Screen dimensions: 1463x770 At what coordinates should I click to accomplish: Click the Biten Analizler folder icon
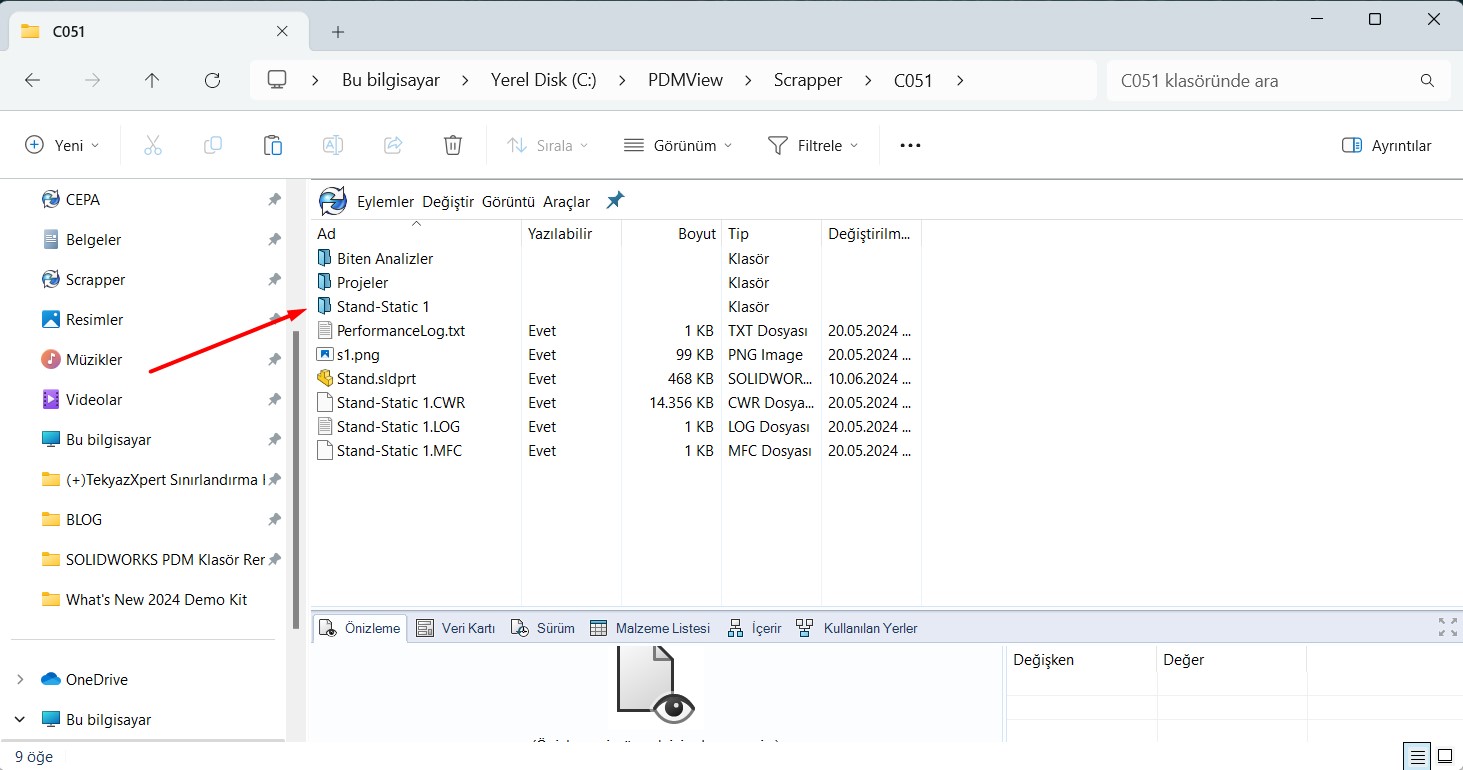point(324,259)
